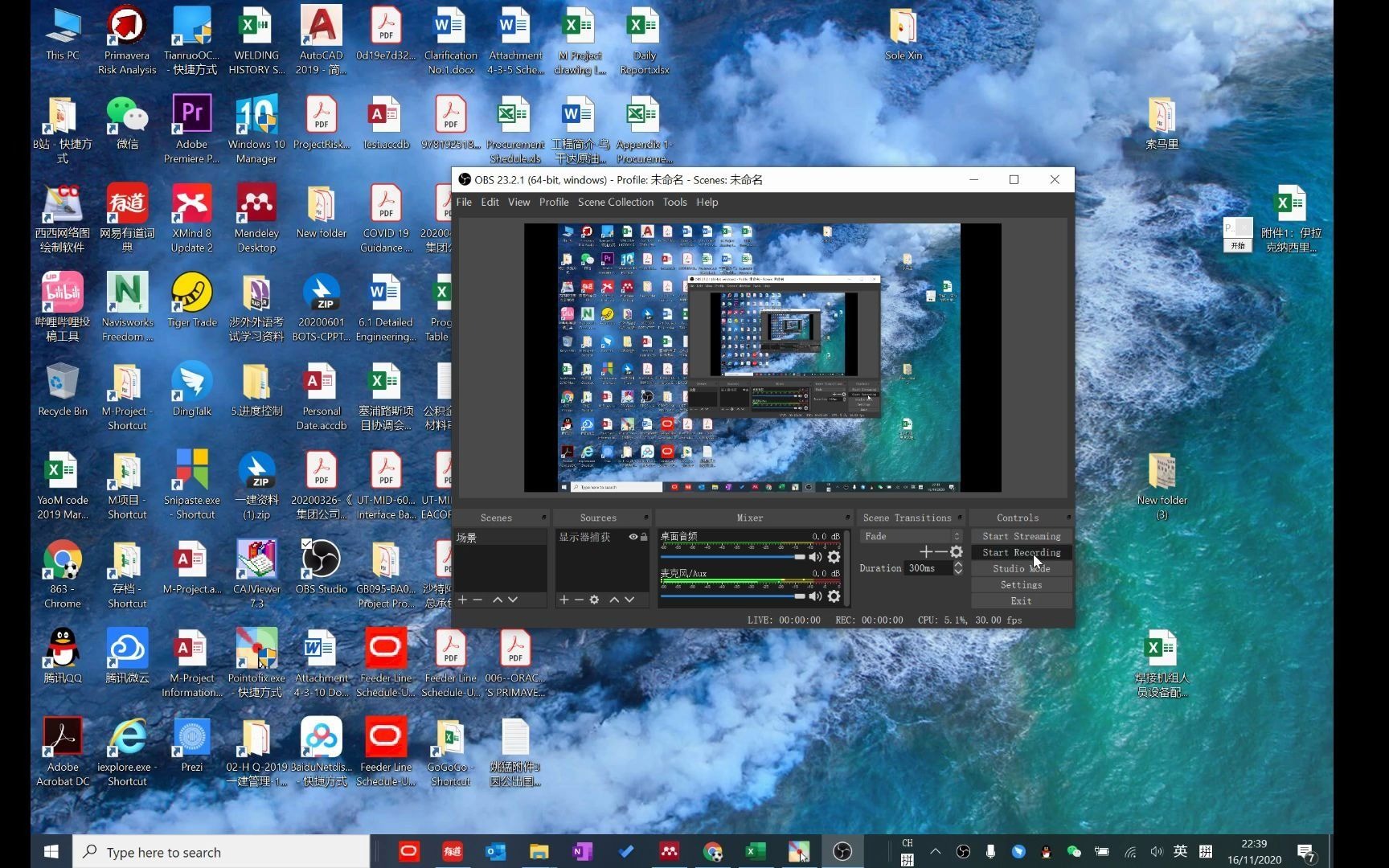Remove selected source with minus icon
The width and height of the screenshot is (1389, 868).
click(579, 600)
